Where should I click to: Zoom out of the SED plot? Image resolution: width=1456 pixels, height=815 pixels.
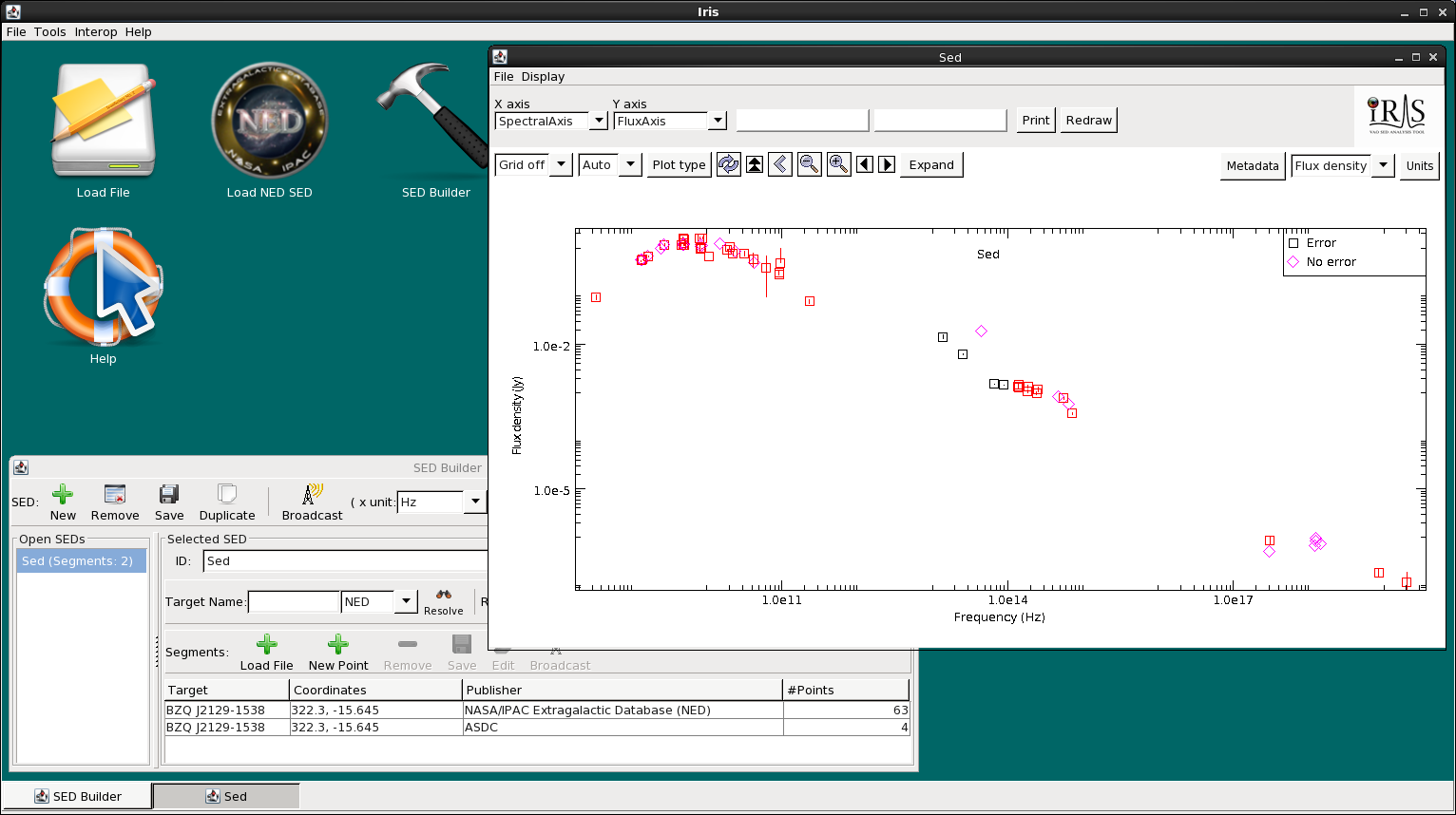coord(810,164)
